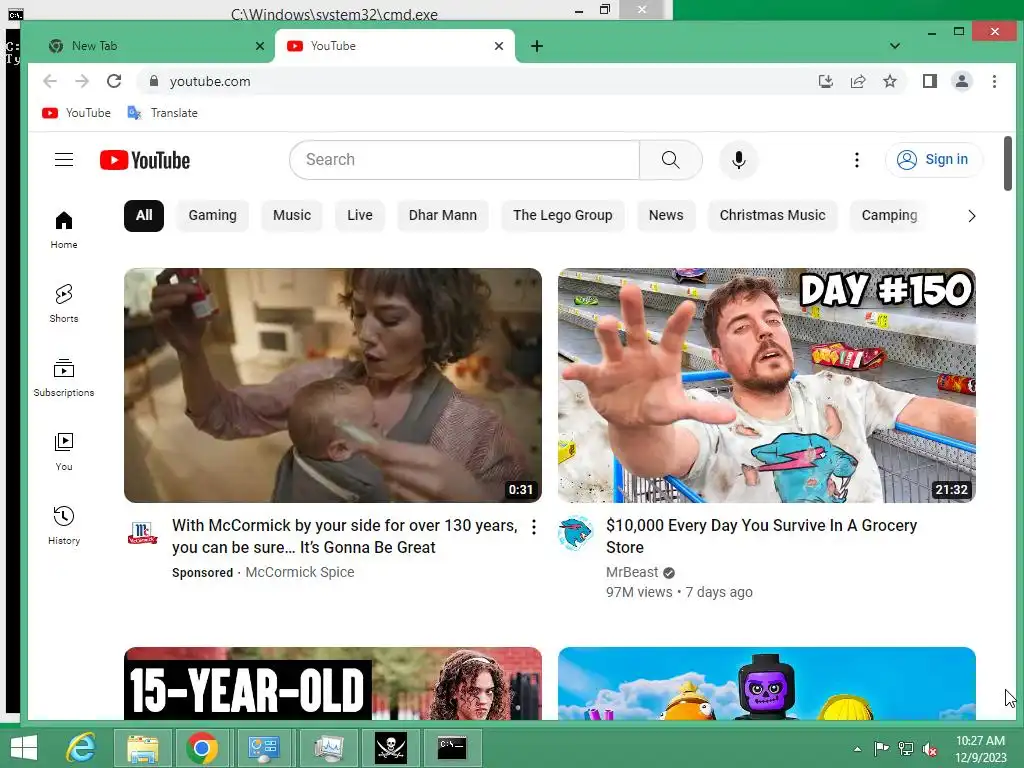Select The Lego Group filter chip
This screenshot has width=1024, height=768.
coord(563,216)
